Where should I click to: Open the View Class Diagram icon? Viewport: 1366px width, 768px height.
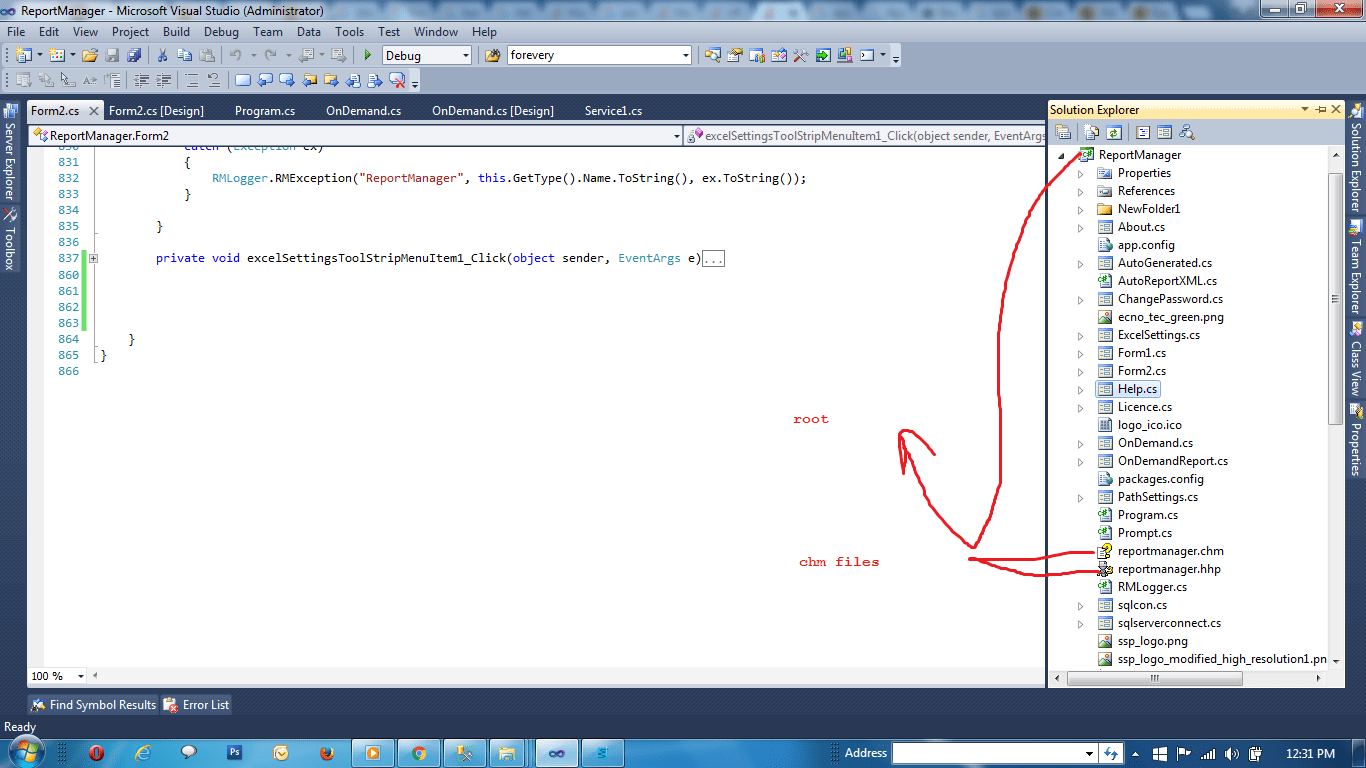[1187, 132]
